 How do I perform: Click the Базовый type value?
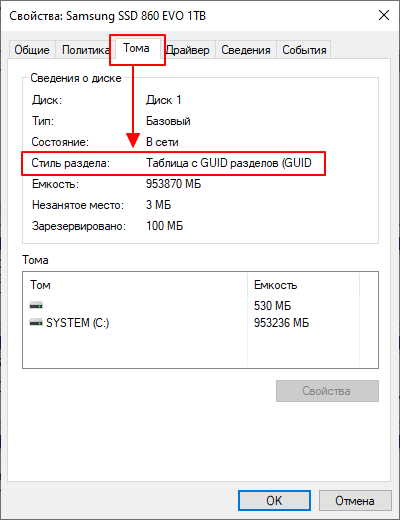168,121
